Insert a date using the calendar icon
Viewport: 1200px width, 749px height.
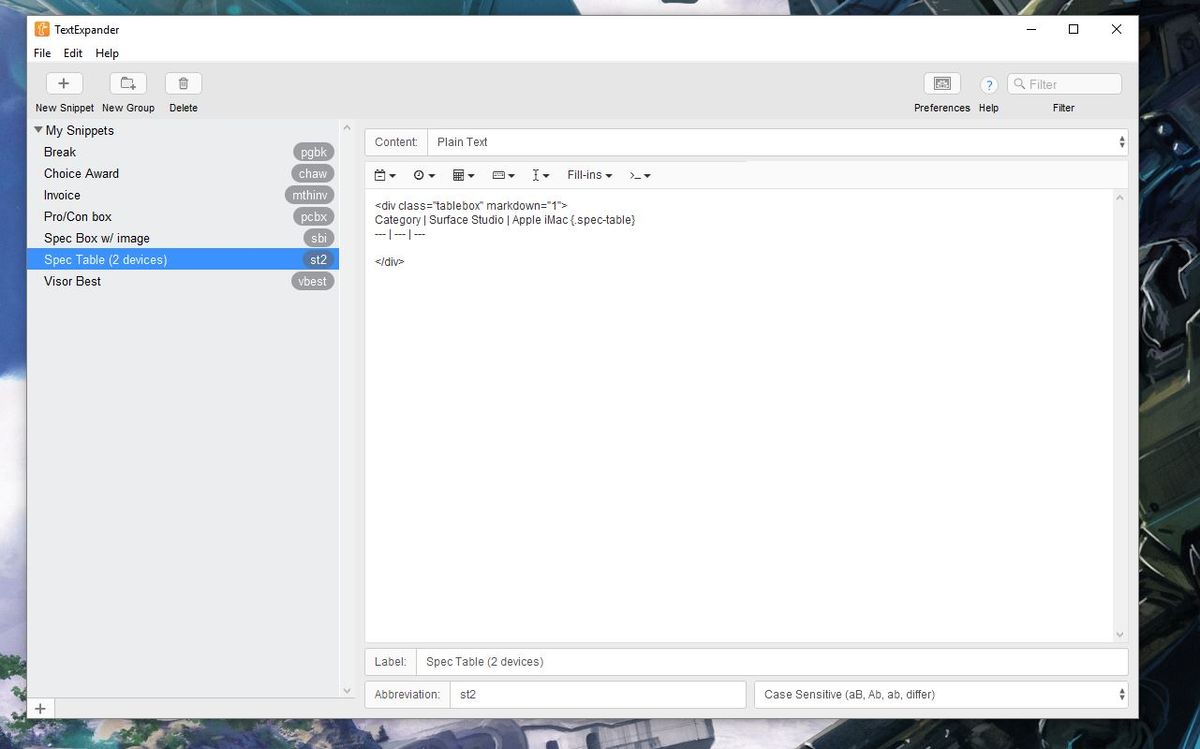(x=380, y=174)
